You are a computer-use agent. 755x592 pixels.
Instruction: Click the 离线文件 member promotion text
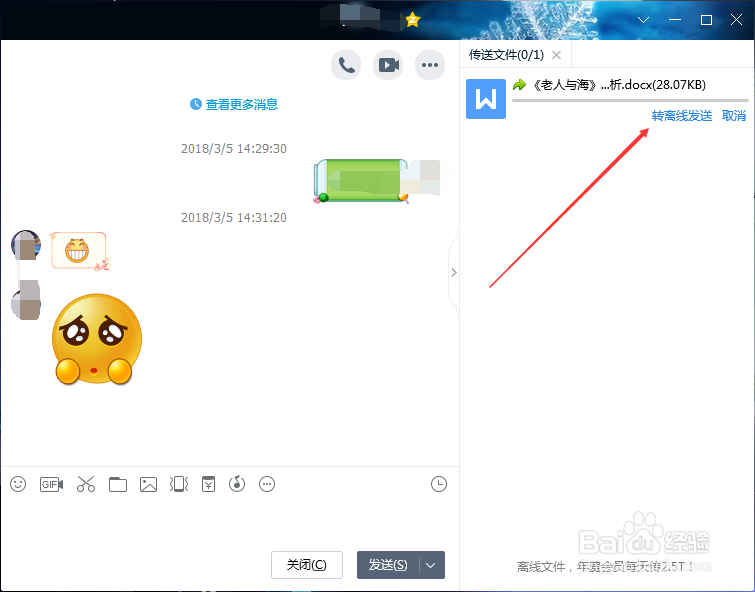point(604,566)
